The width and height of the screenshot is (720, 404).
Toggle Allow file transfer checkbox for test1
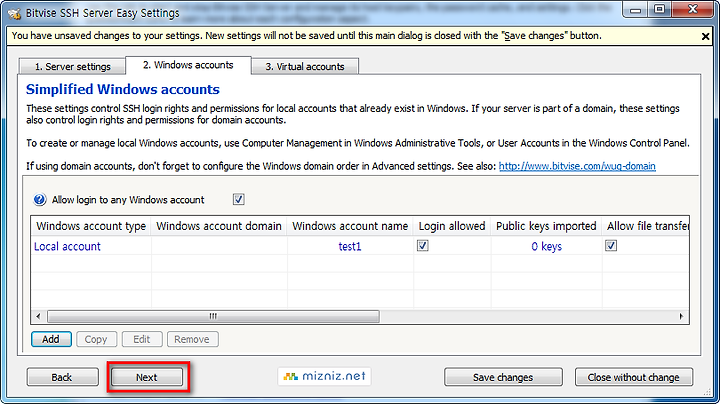(x=611, y=246)
